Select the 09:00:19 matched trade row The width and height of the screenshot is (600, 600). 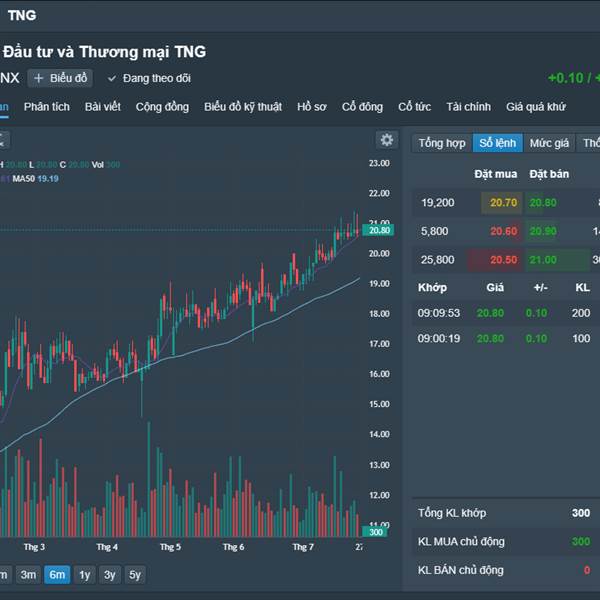coord(506,338)
